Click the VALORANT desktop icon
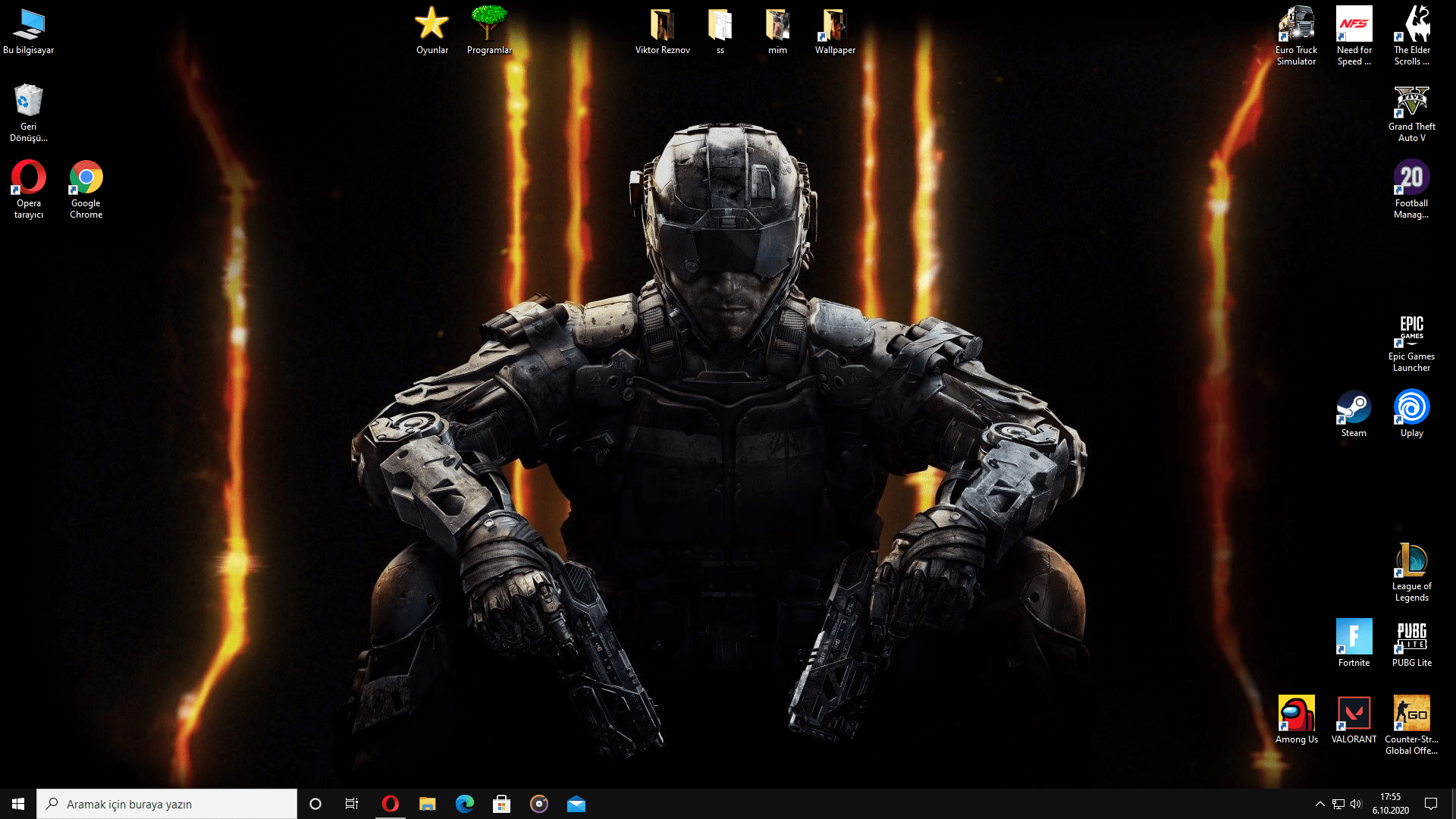Screen dimensions: 1456x819 point(1354,714)
